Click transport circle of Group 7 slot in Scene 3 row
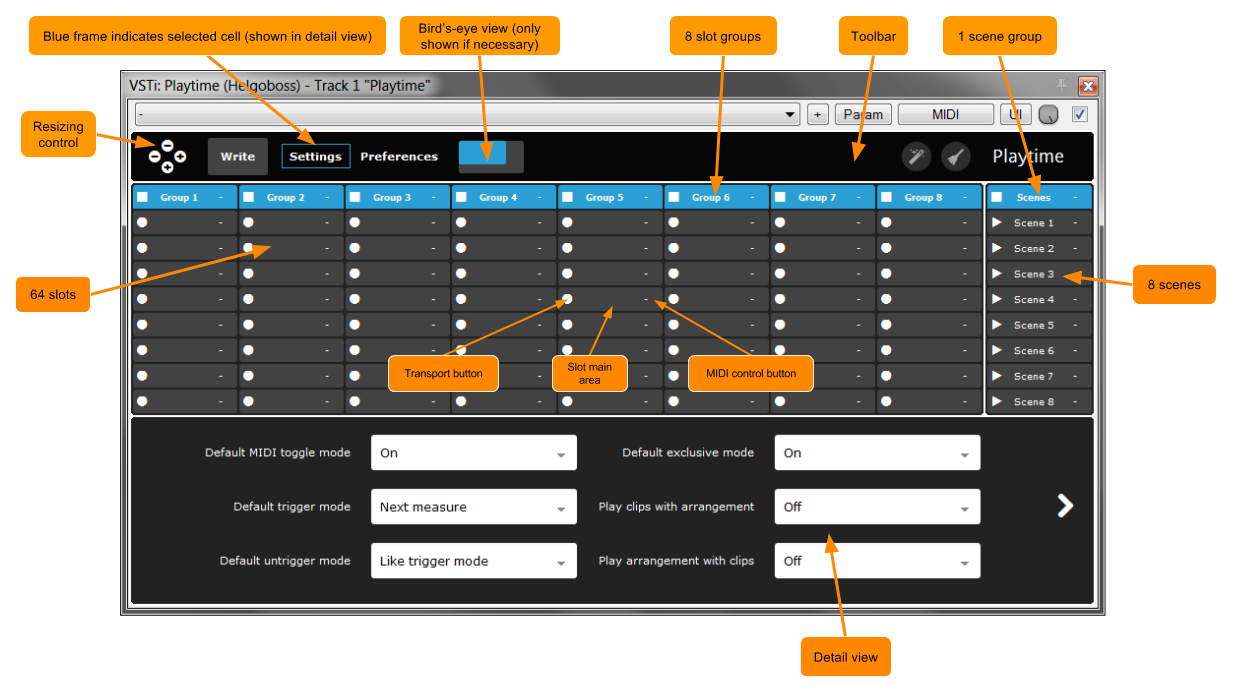This screenshot has width=1237, height=695. (780, 273)
